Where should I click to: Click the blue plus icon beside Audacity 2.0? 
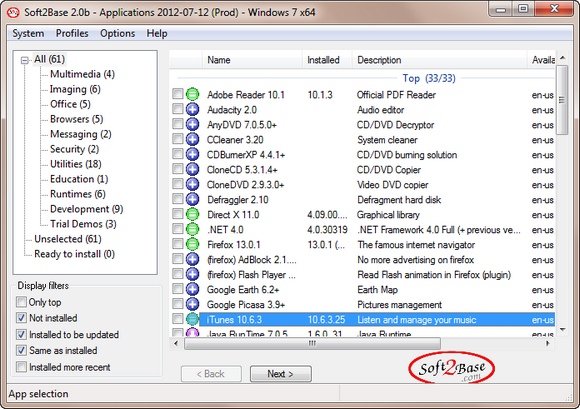[x=192, y=109]
